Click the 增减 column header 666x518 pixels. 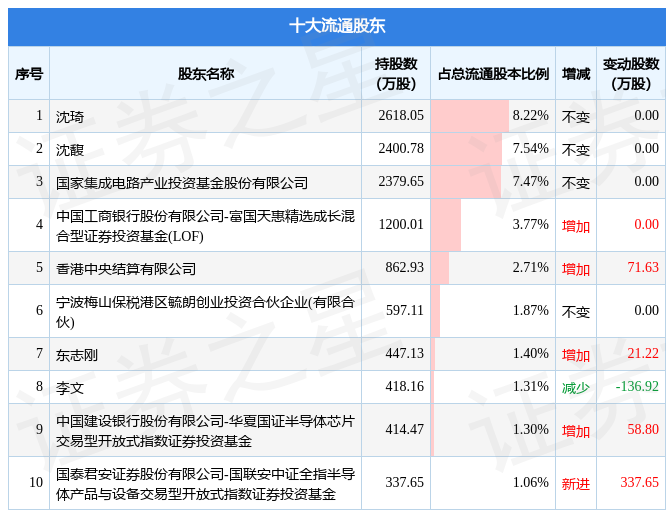pyautogui.click(x=576, y=73)
